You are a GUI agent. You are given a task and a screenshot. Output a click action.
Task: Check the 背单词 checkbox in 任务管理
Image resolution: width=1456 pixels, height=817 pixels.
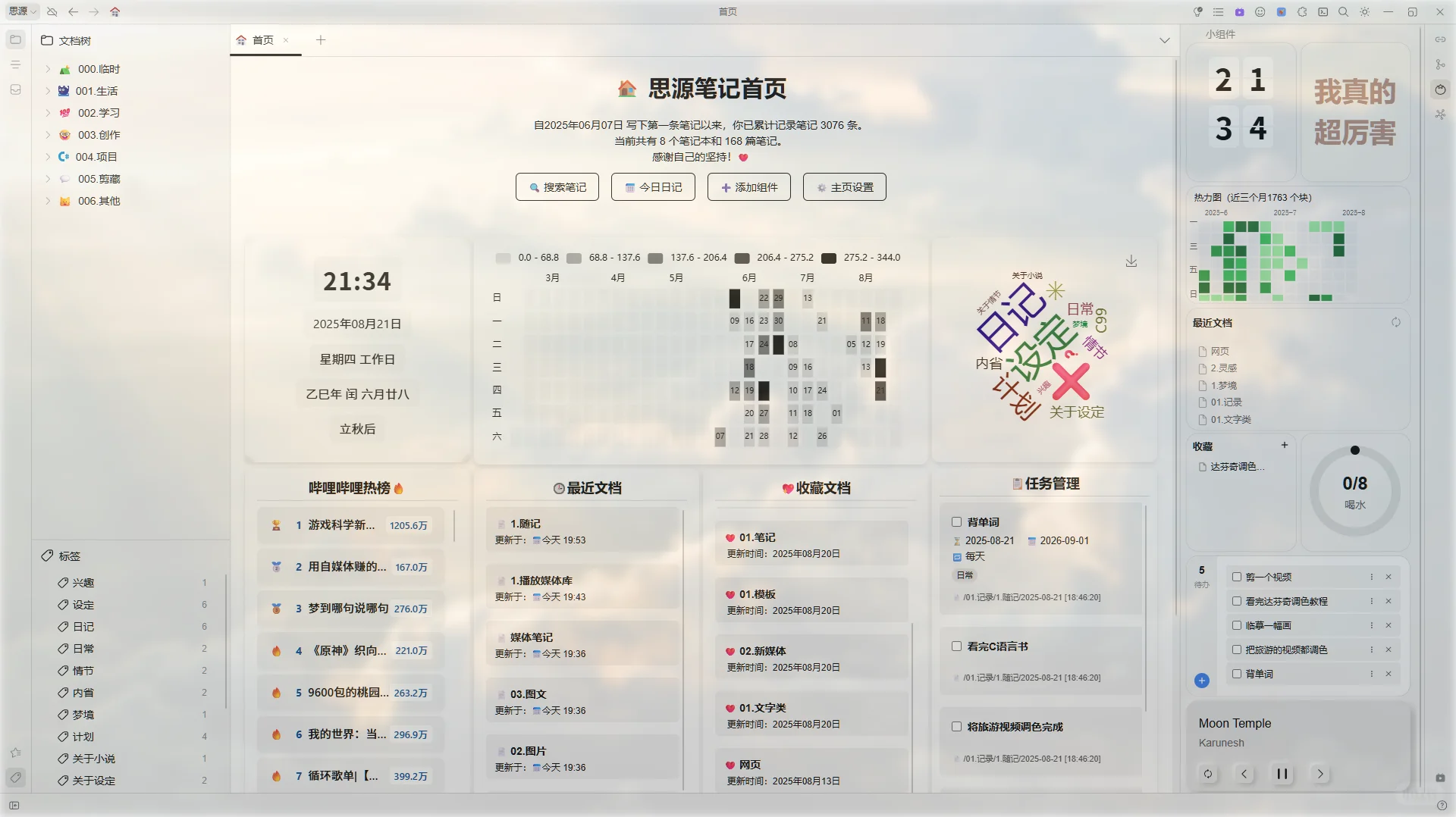[x=956, y=521]
